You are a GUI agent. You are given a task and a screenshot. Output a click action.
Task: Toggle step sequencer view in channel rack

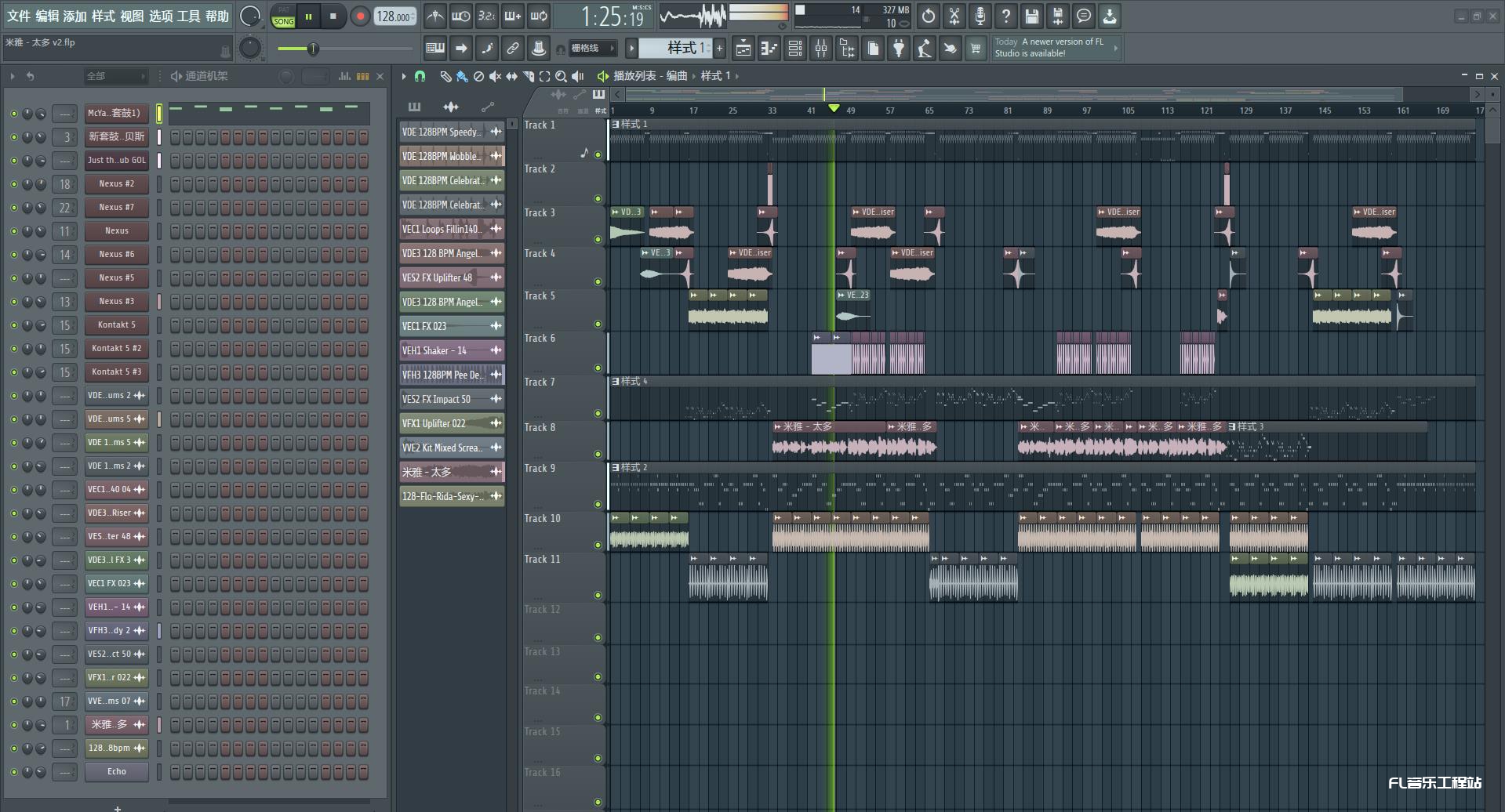tap(362, 76)
